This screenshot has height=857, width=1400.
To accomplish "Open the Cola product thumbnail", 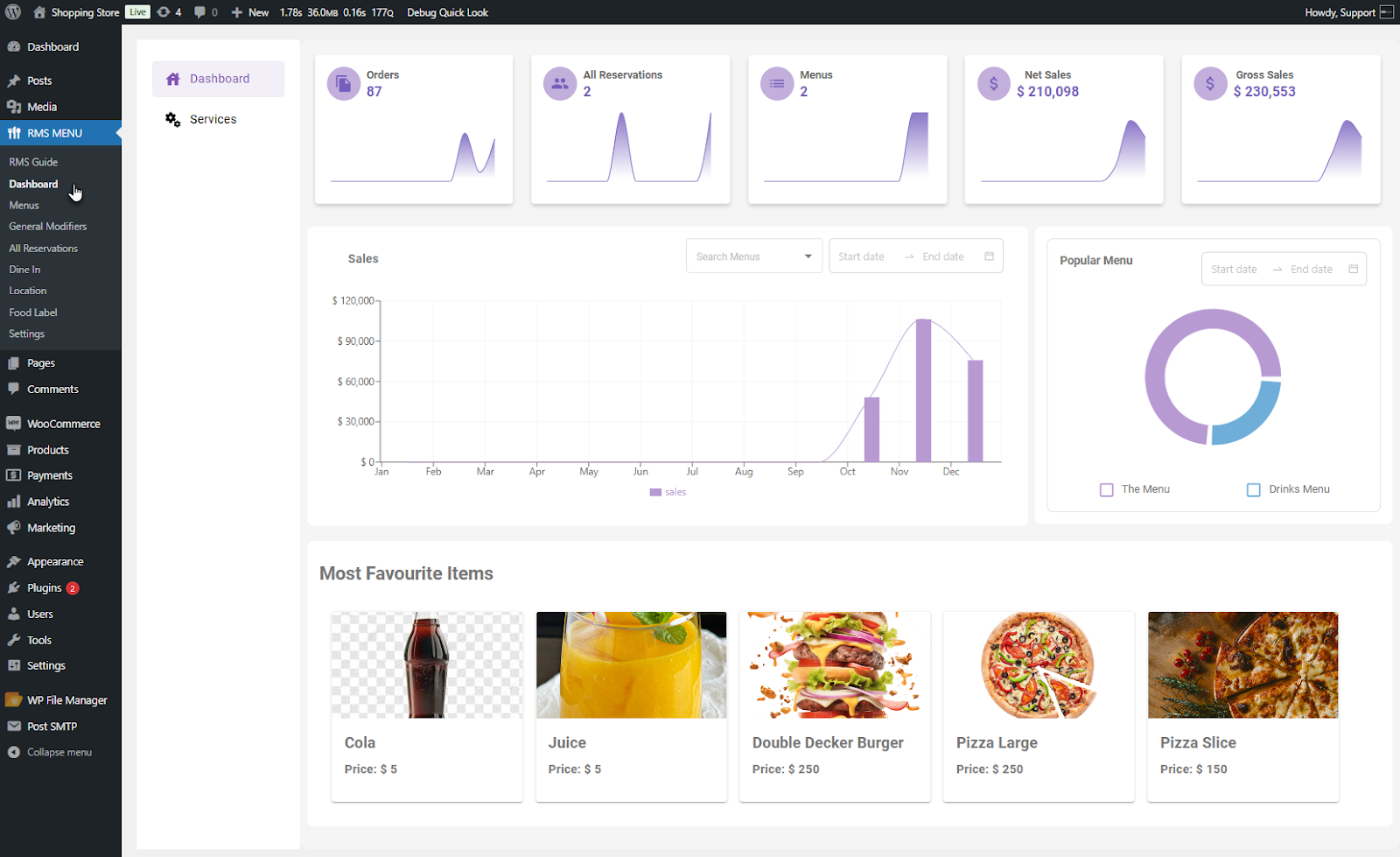I will pos(426,664).
